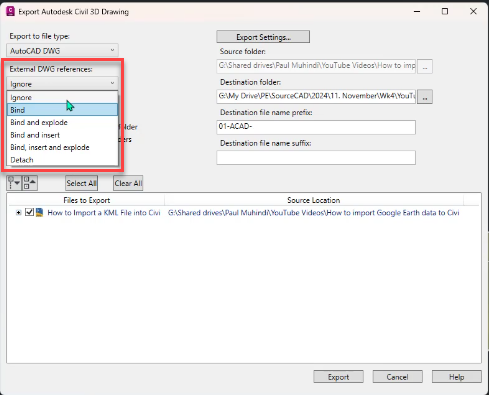Open Help for export dialog
This screenshot has height=395, width=489.
pos(457,377)
